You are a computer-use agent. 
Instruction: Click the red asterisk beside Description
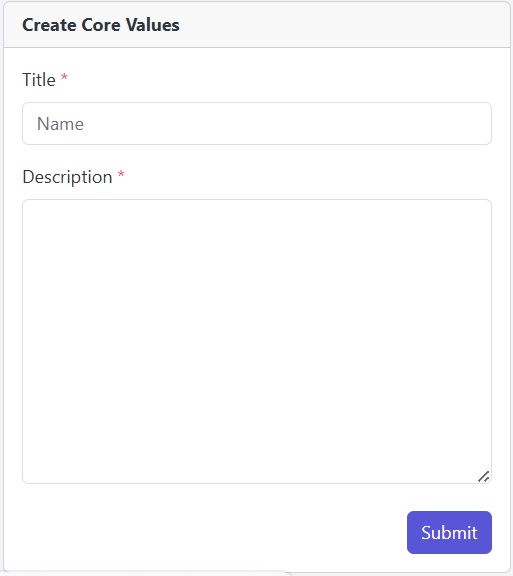(121, 174)
